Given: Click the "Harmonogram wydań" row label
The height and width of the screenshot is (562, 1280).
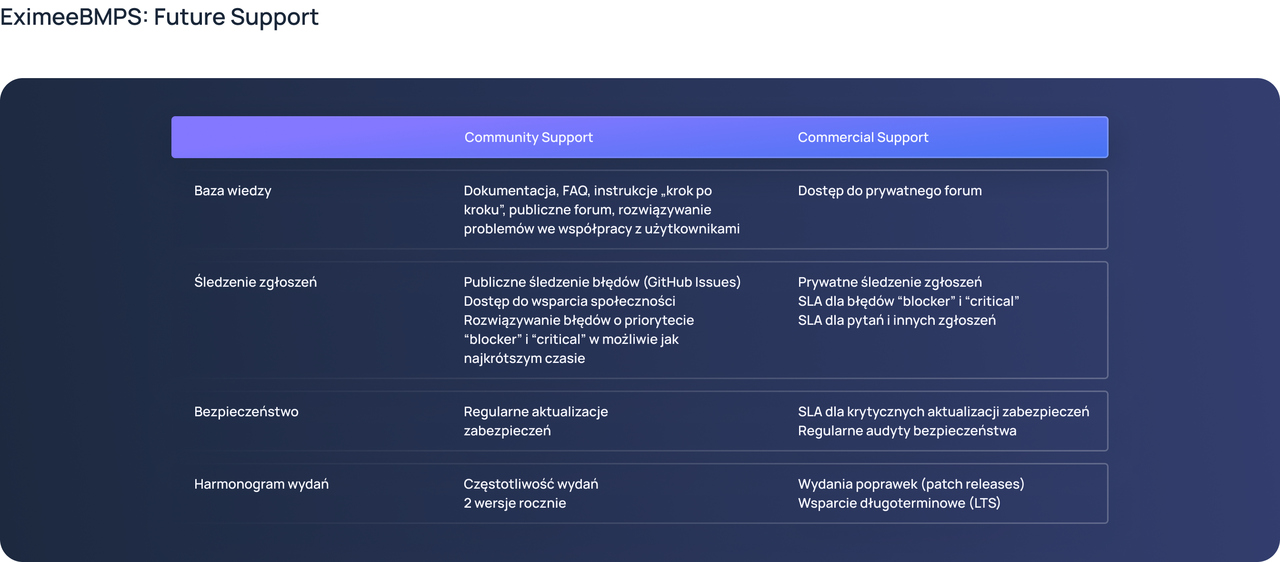Looking at the screenshot, I should [261, 484].
